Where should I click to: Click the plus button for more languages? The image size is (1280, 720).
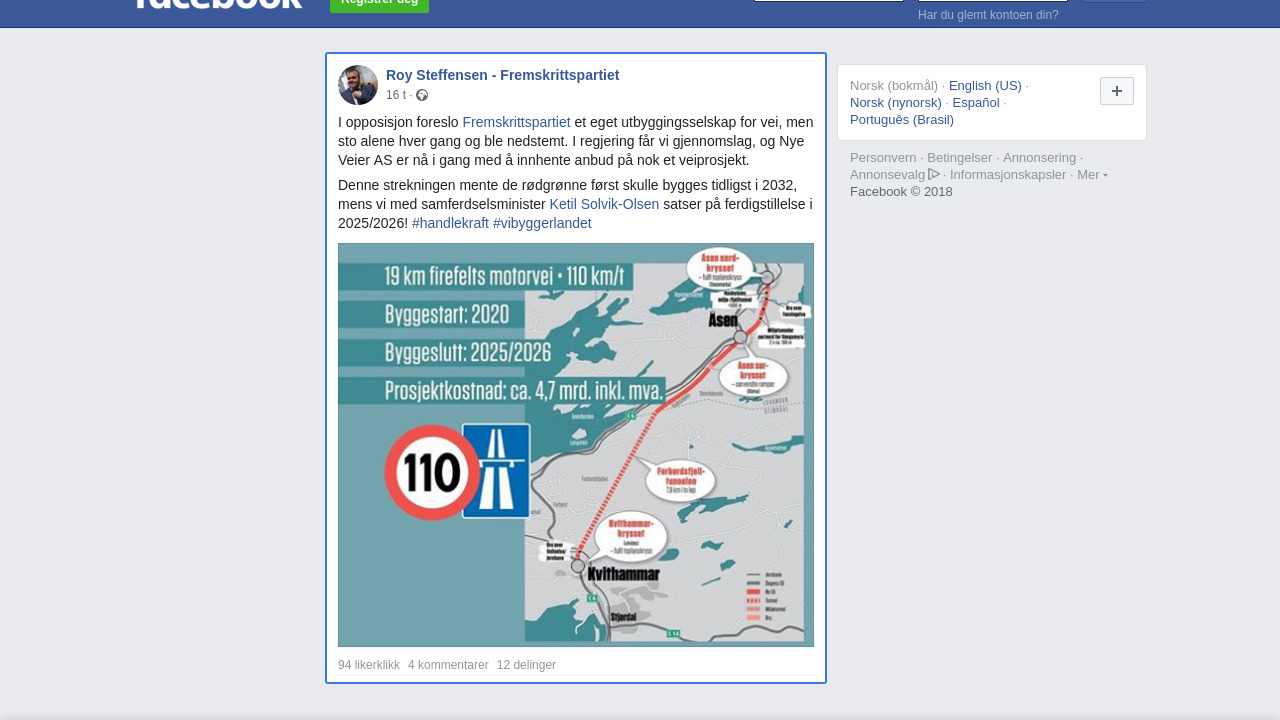1116,91
